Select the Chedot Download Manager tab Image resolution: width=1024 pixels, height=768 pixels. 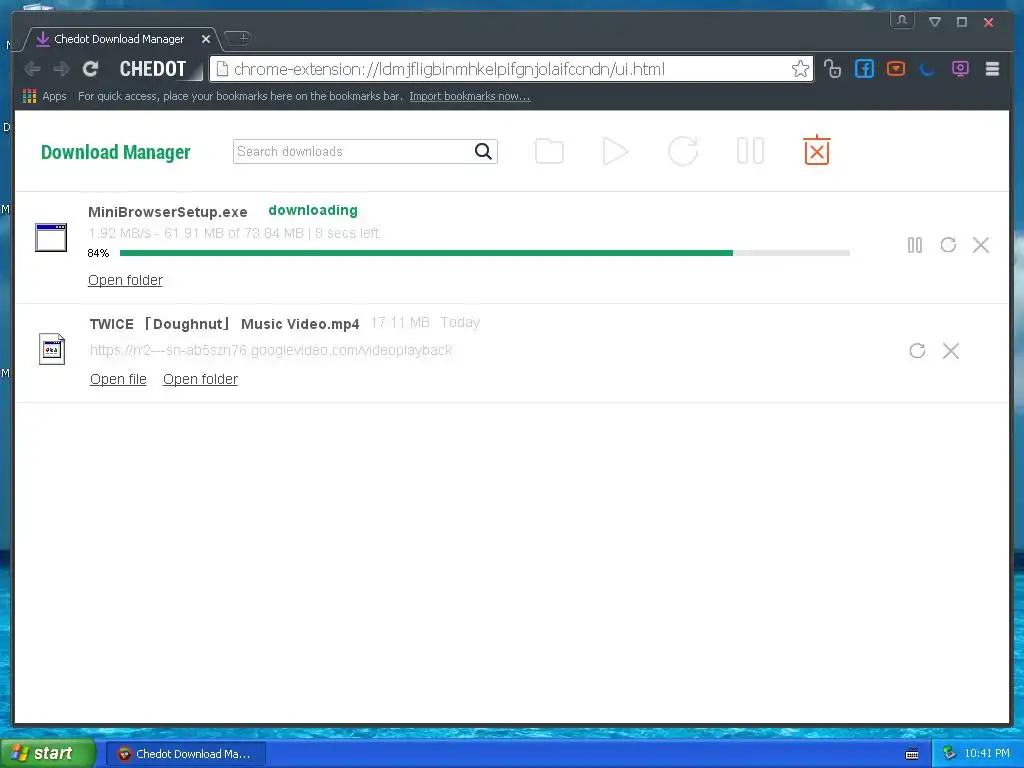point(119,39)
